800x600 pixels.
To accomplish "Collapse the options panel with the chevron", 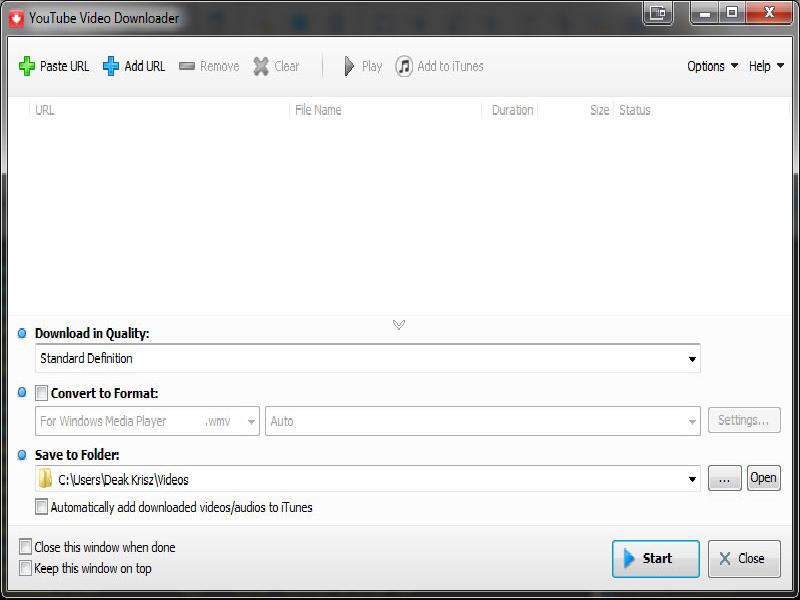I will point(399,324).
